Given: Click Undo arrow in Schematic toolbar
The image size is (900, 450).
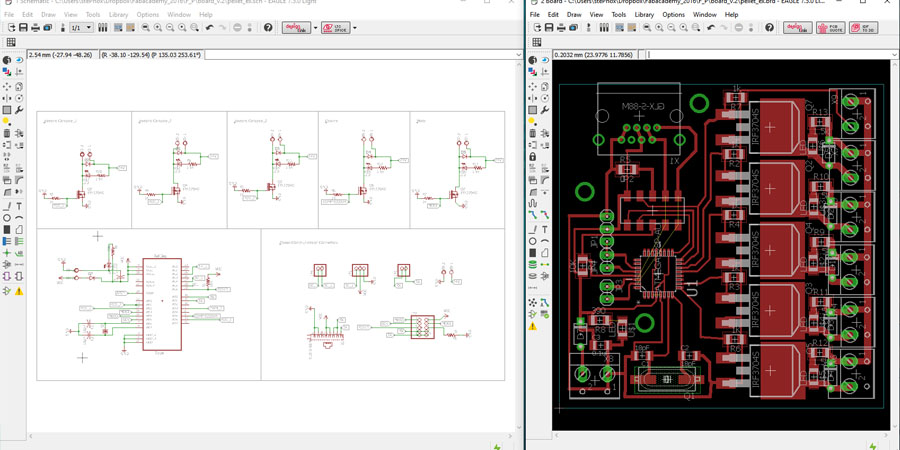Looking at the screenshot, I should 210,28.
